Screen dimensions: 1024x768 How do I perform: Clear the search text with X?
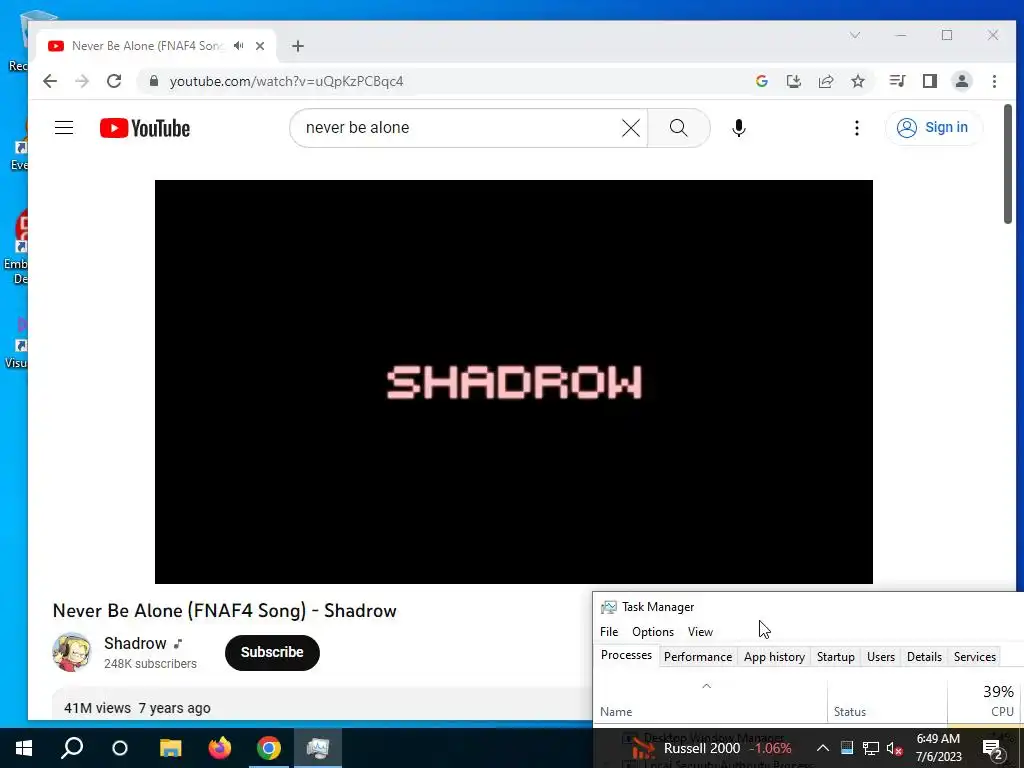[631, 128]
